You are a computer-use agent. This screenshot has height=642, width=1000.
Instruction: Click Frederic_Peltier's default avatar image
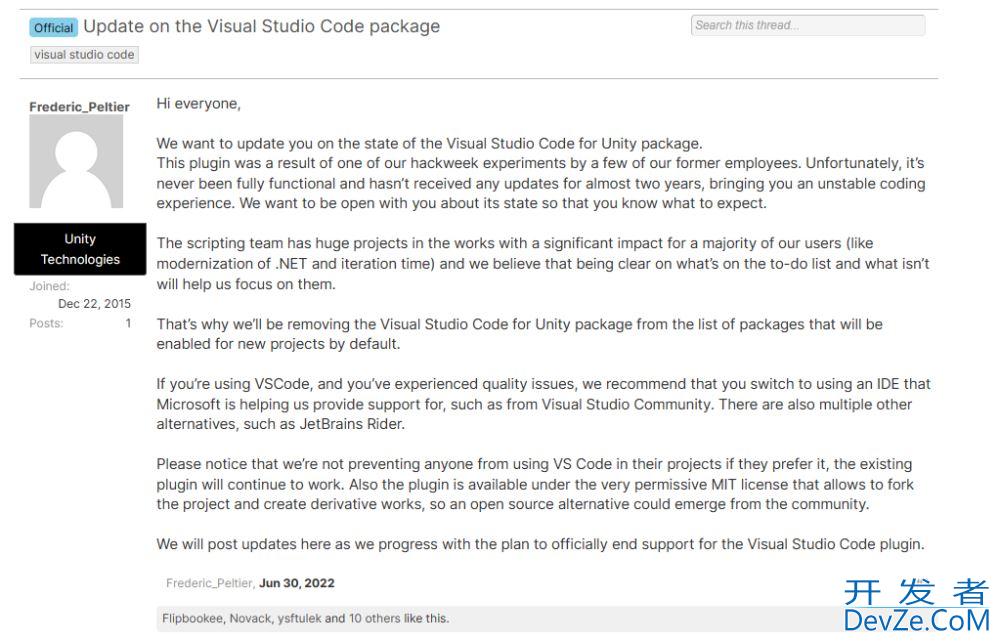tap(76, 161)
